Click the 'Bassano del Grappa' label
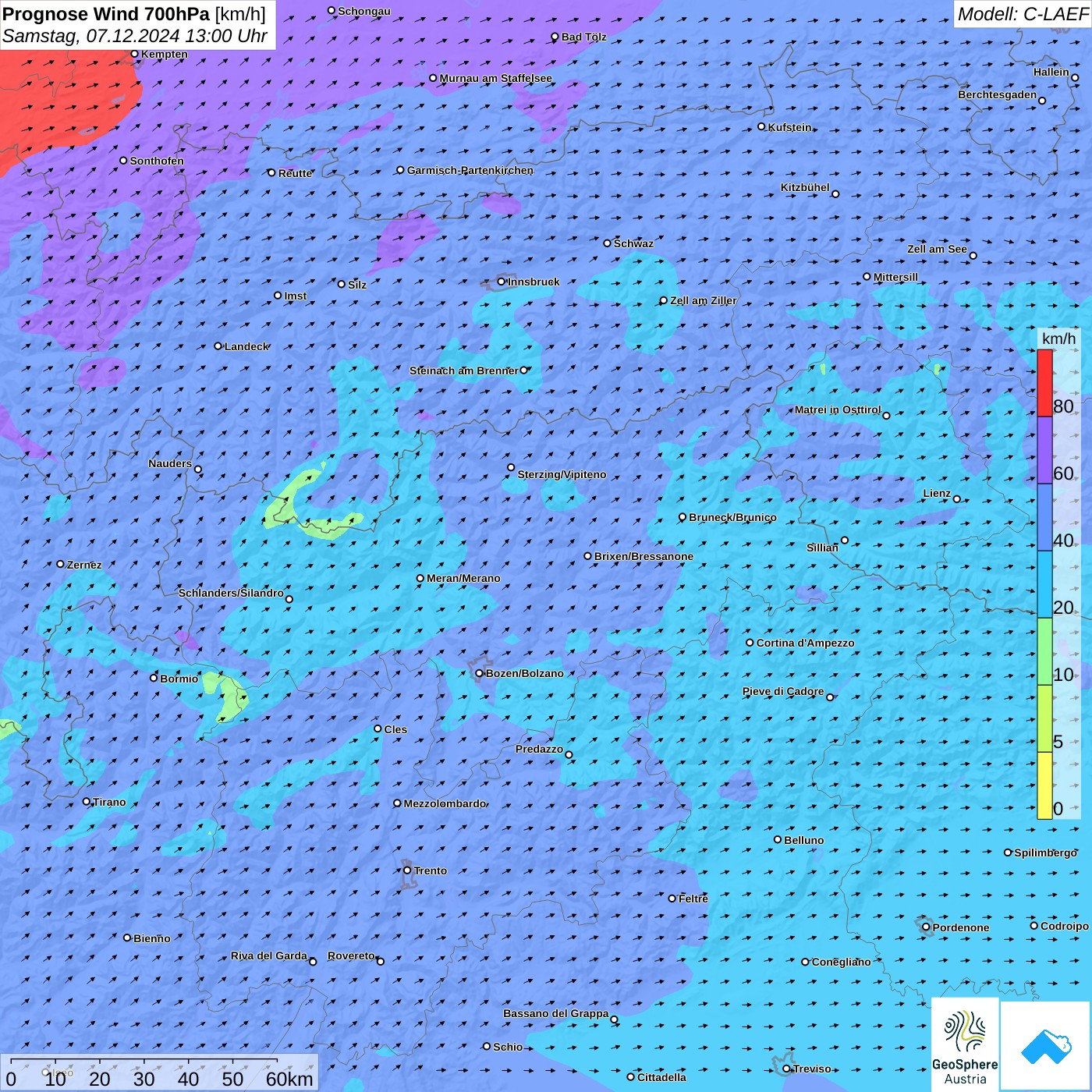The image size is (1092, 1092). tap(556, 1013)
